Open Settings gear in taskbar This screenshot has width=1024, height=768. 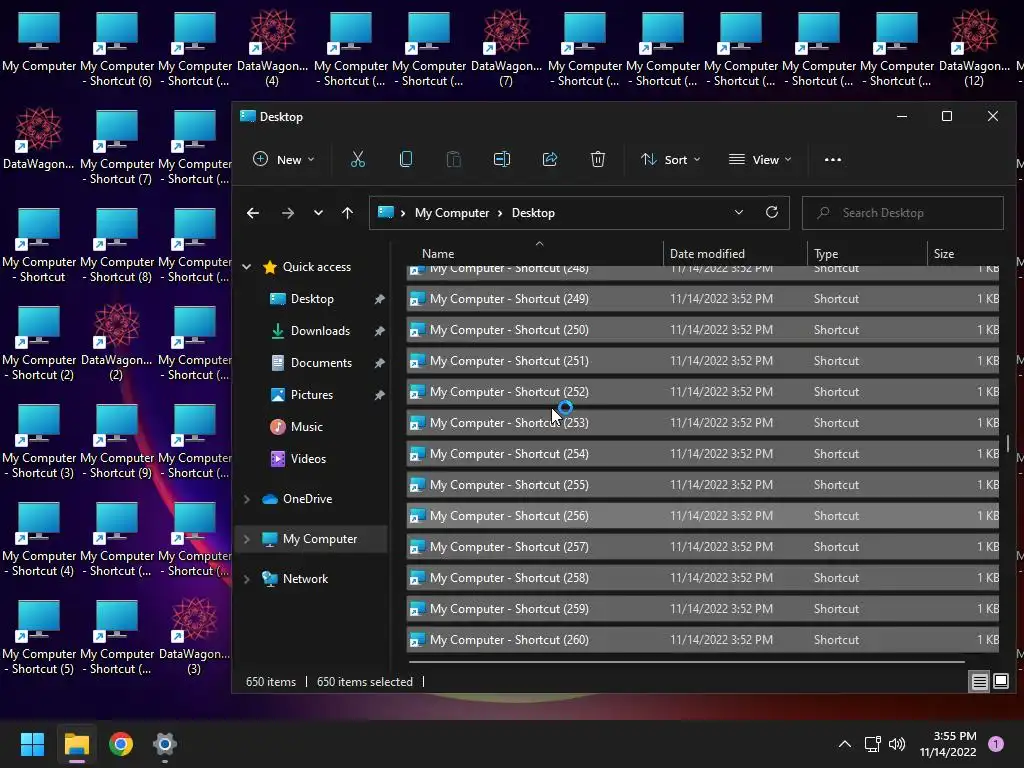(165, 744)
